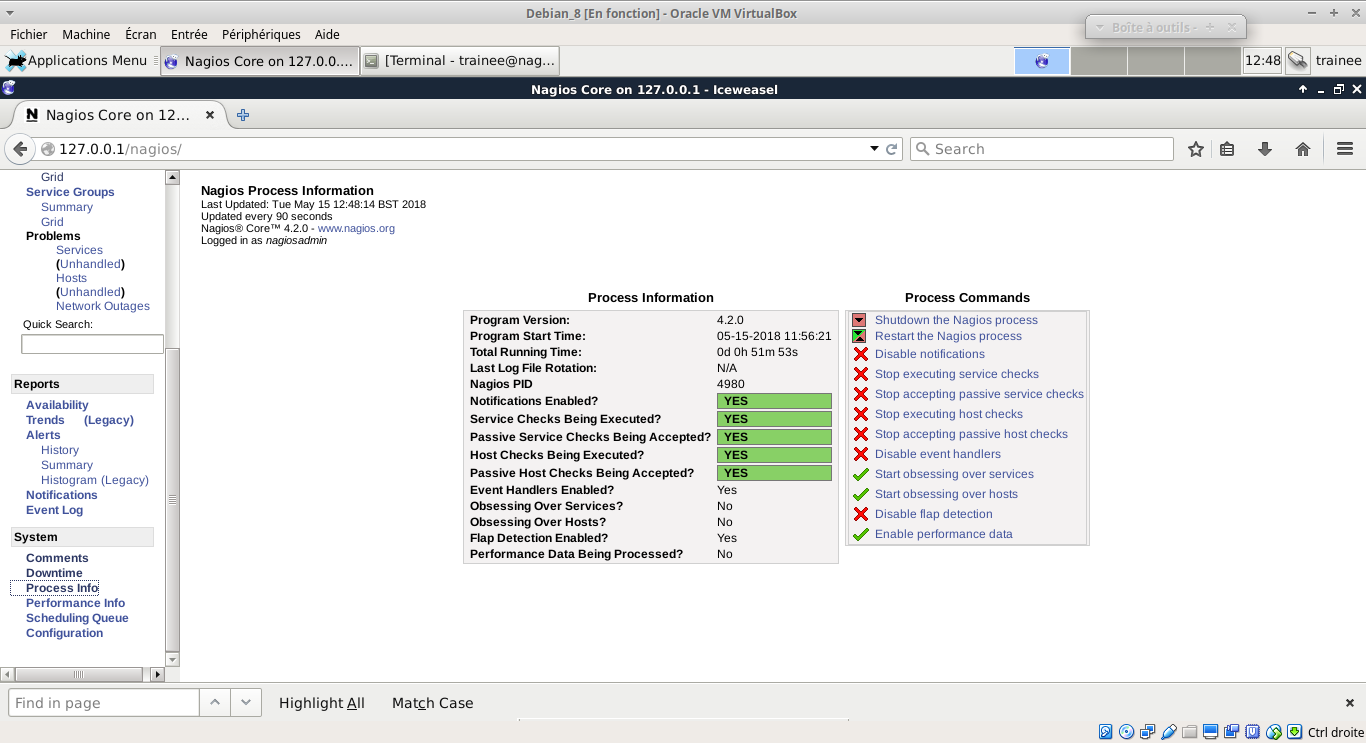Click the green check beside Start obsessing over services

click(860, 474)
